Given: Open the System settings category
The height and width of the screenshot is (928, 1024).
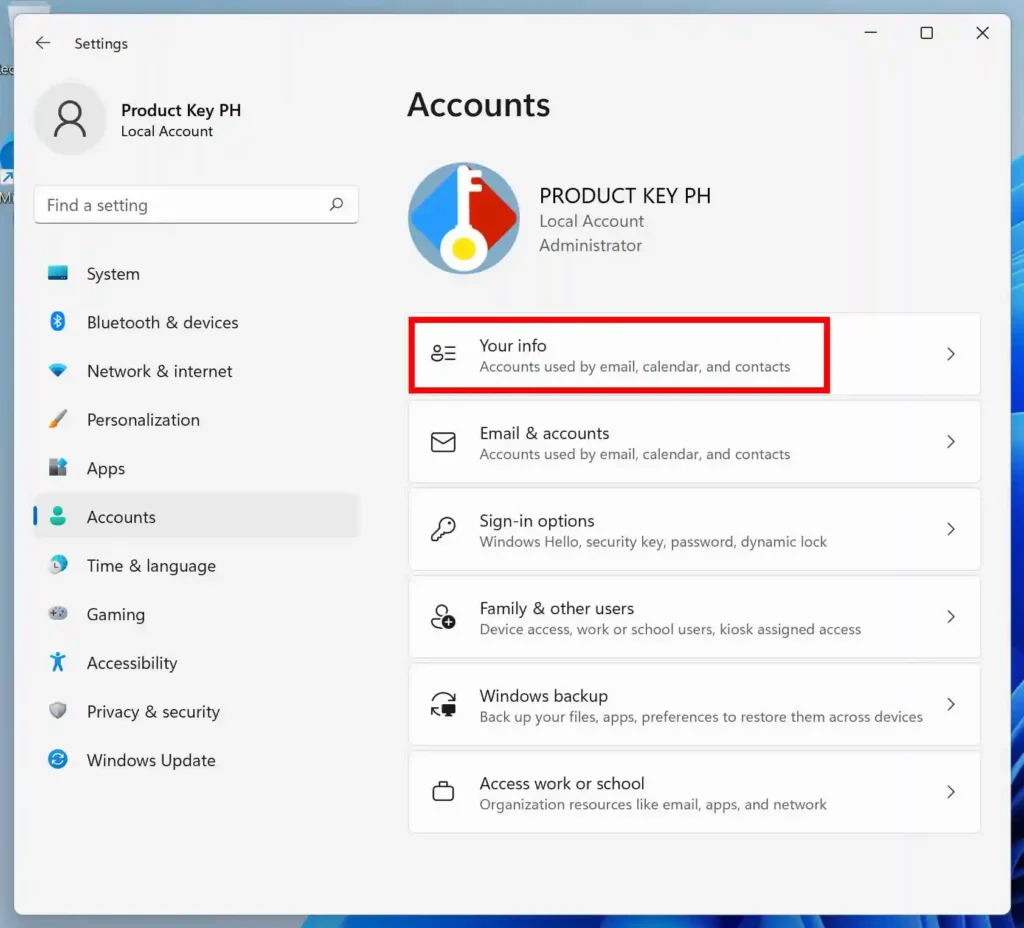Looking at the screenshot, I should point(196,274).
